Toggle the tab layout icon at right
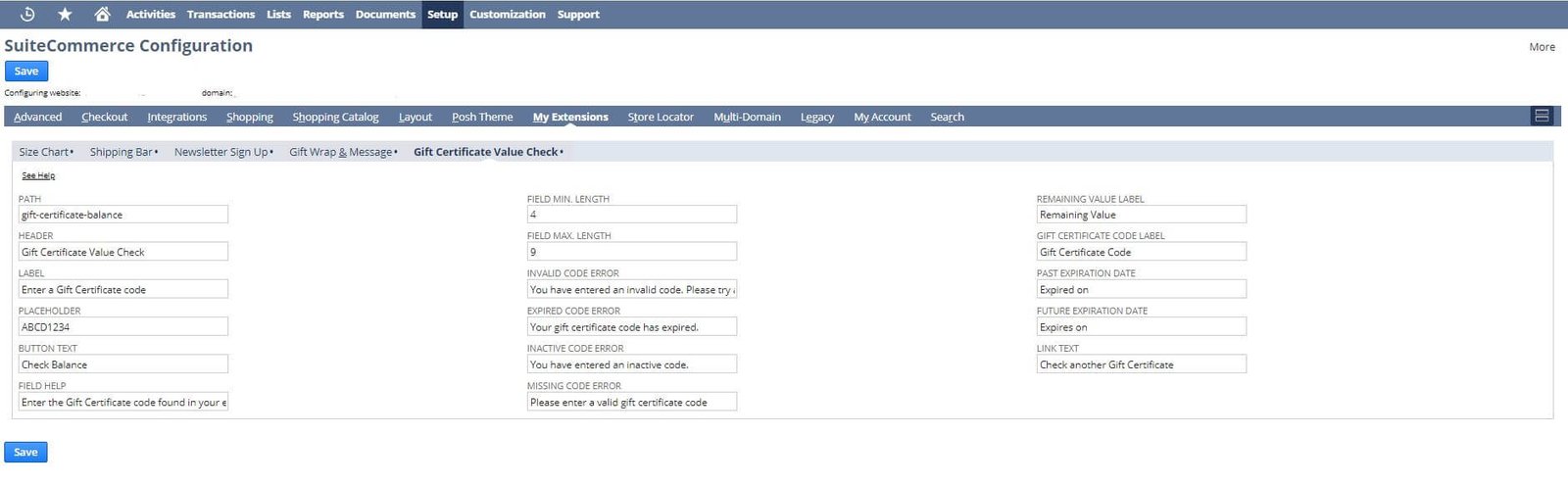This screenshot has height=484, width=1568. tap(1542, 116)
